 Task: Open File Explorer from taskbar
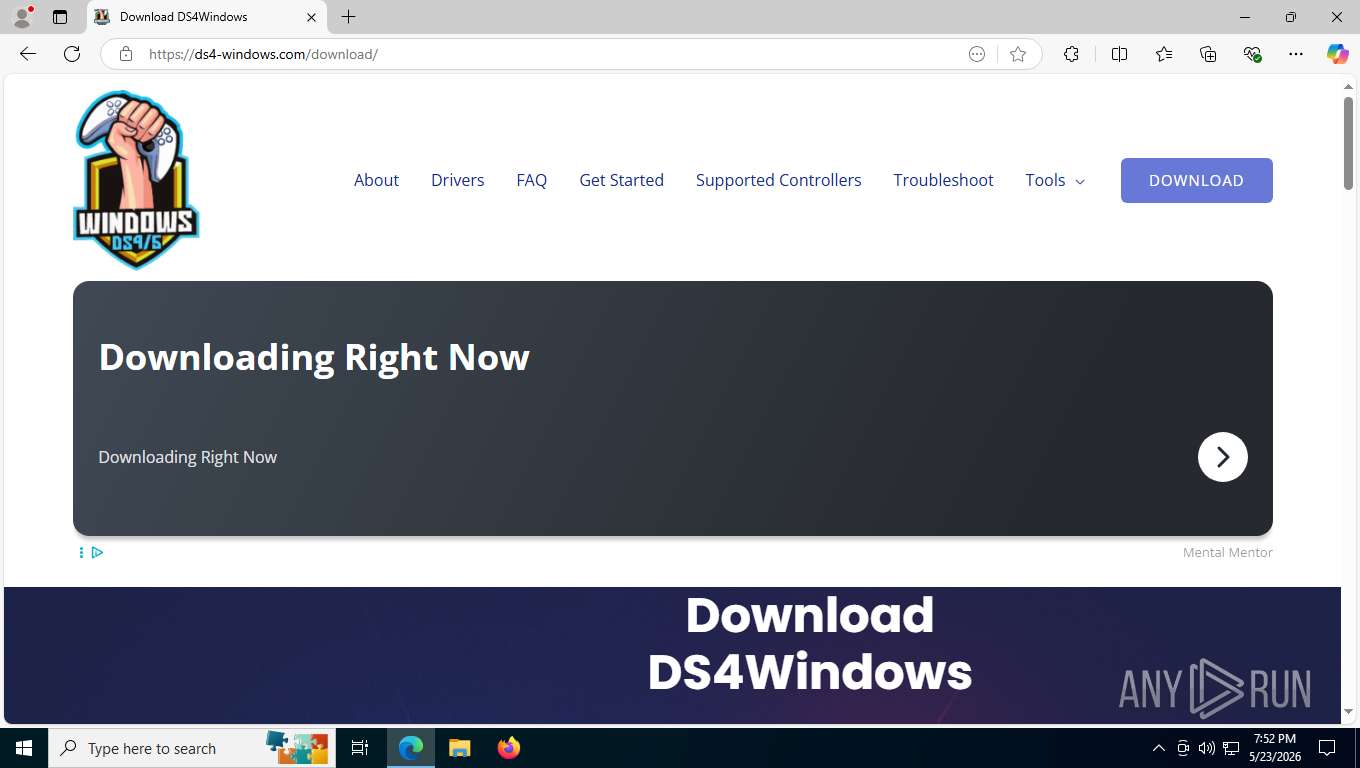[459, 748]
